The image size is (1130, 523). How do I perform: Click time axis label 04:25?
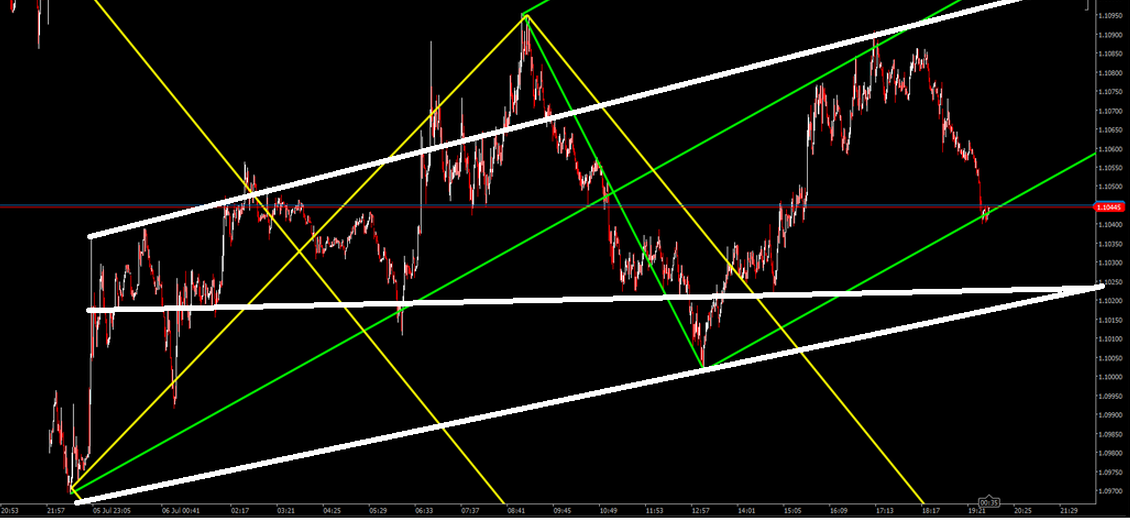pyautogui.click(x=332, y=510)
